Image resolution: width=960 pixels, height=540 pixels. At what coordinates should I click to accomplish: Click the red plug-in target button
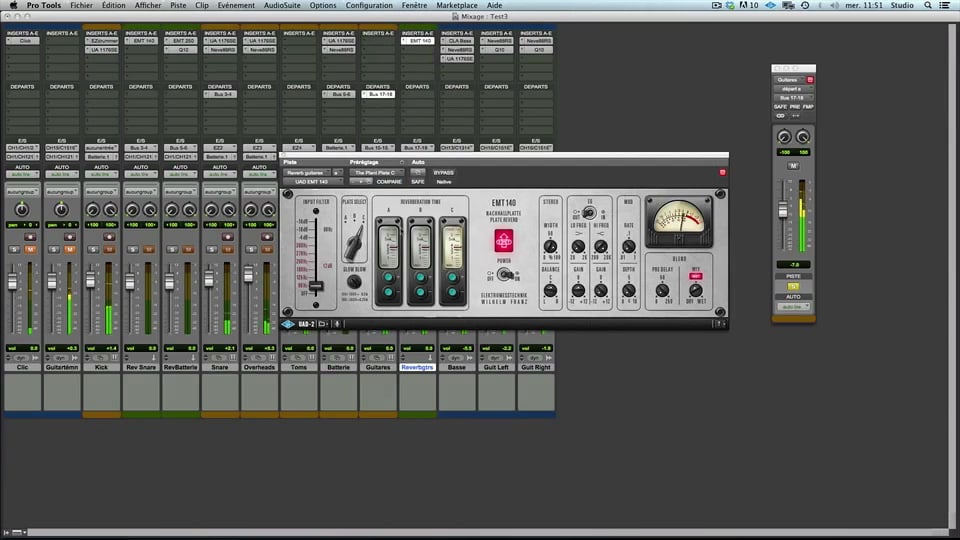click(x=722, y=173)
